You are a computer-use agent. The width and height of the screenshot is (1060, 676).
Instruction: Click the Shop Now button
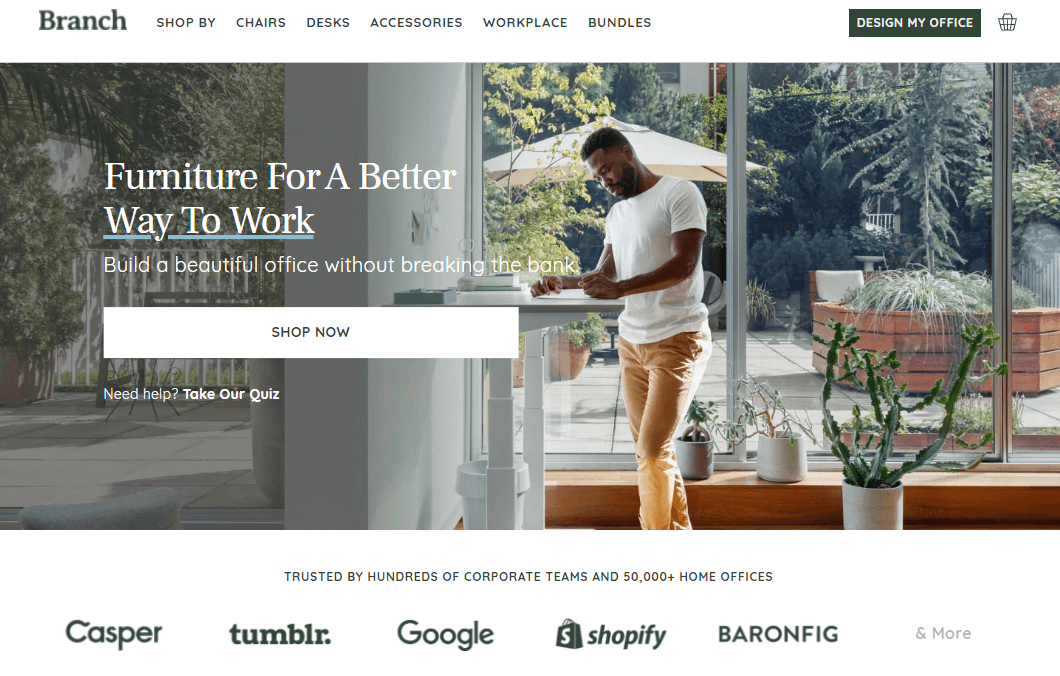point(311,333)
